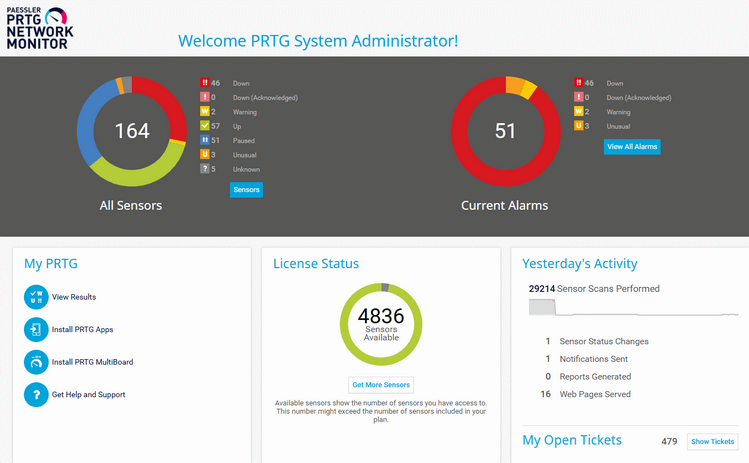Click gray Unknown status icon in sensors legend
This screenshot has width=749, height=463.
[204, 169]
